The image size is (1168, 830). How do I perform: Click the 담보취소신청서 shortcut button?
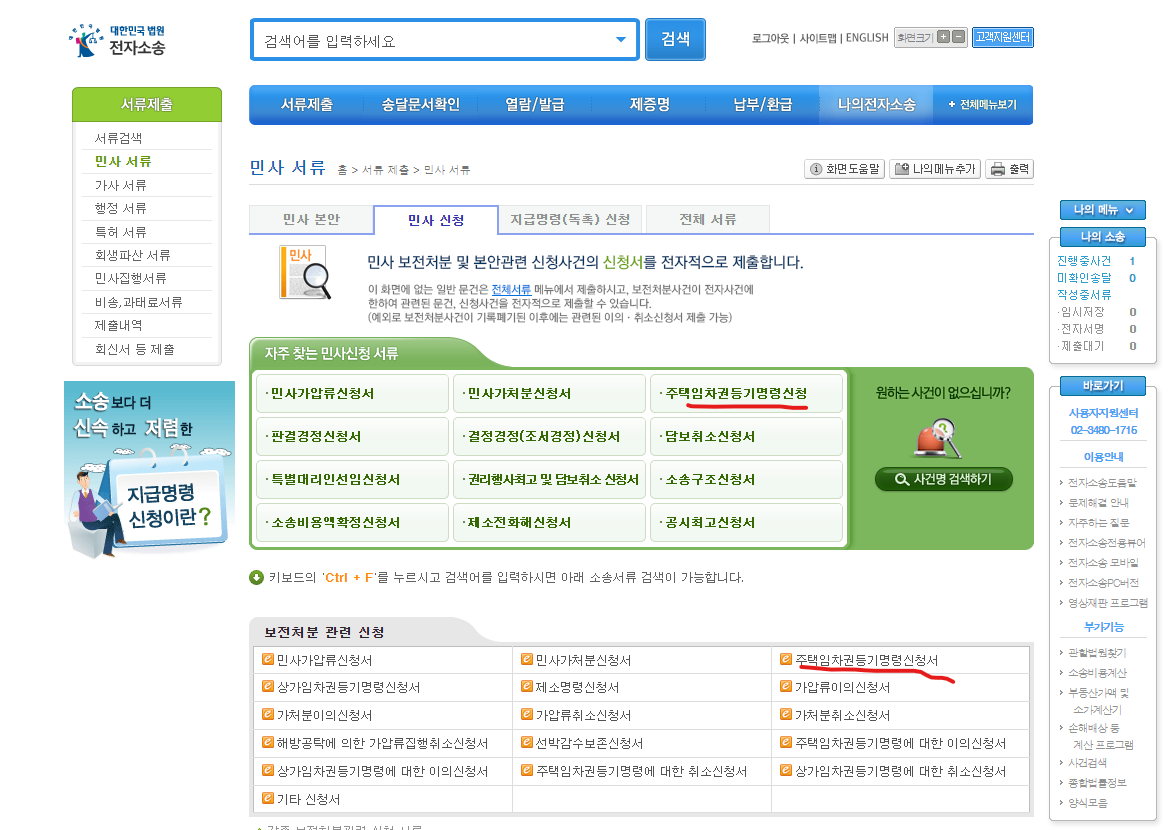746,437
